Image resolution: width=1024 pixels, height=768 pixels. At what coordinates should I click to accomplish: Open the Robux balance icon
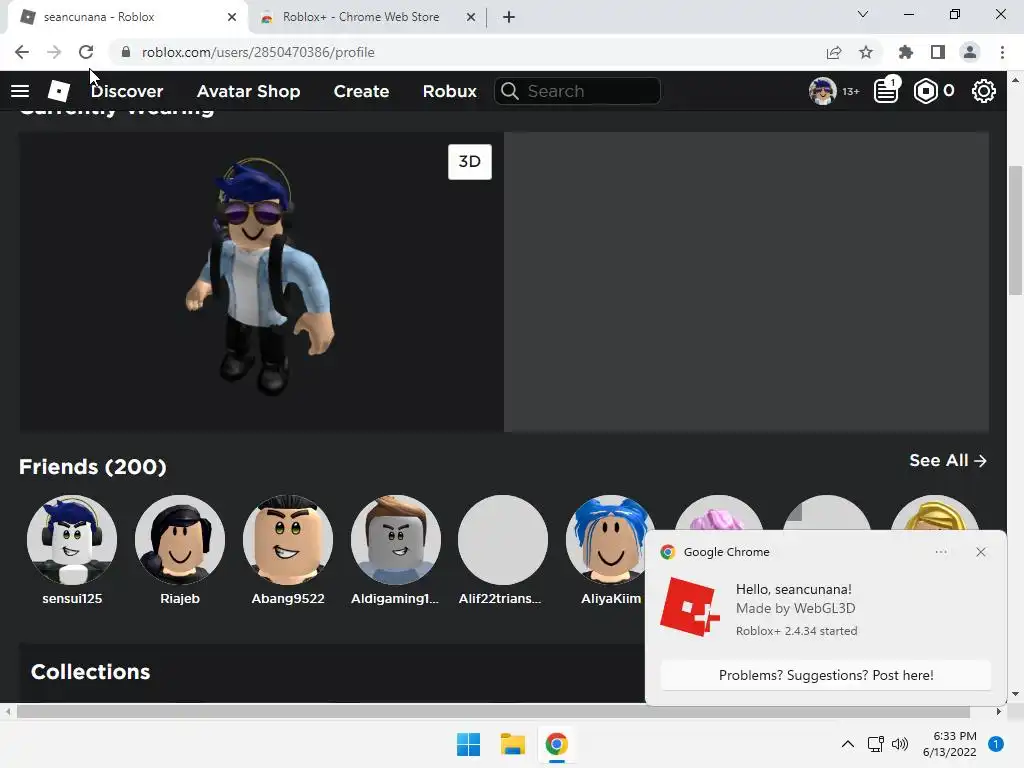pyautogui.click(x=925, y=91)
